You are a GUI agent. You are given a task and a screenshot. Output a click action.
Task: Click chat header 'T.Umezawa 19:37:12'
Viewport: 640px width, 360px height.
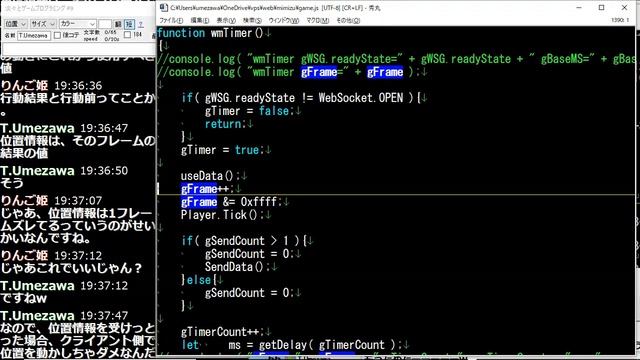click(64, 286)
